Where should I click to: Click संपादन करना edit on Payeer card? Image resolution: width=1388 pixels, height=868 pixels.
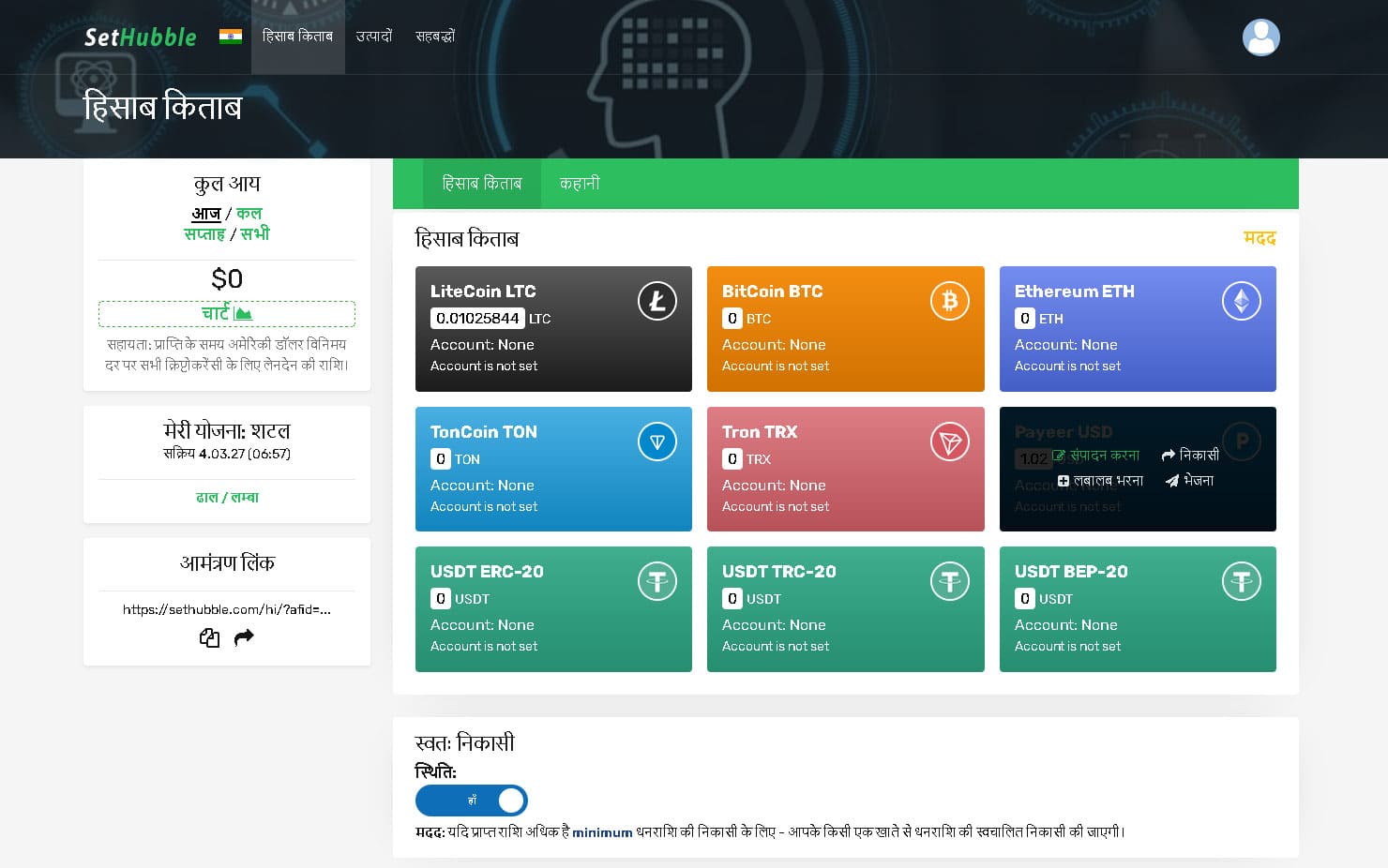click(x=1096, y=456)
